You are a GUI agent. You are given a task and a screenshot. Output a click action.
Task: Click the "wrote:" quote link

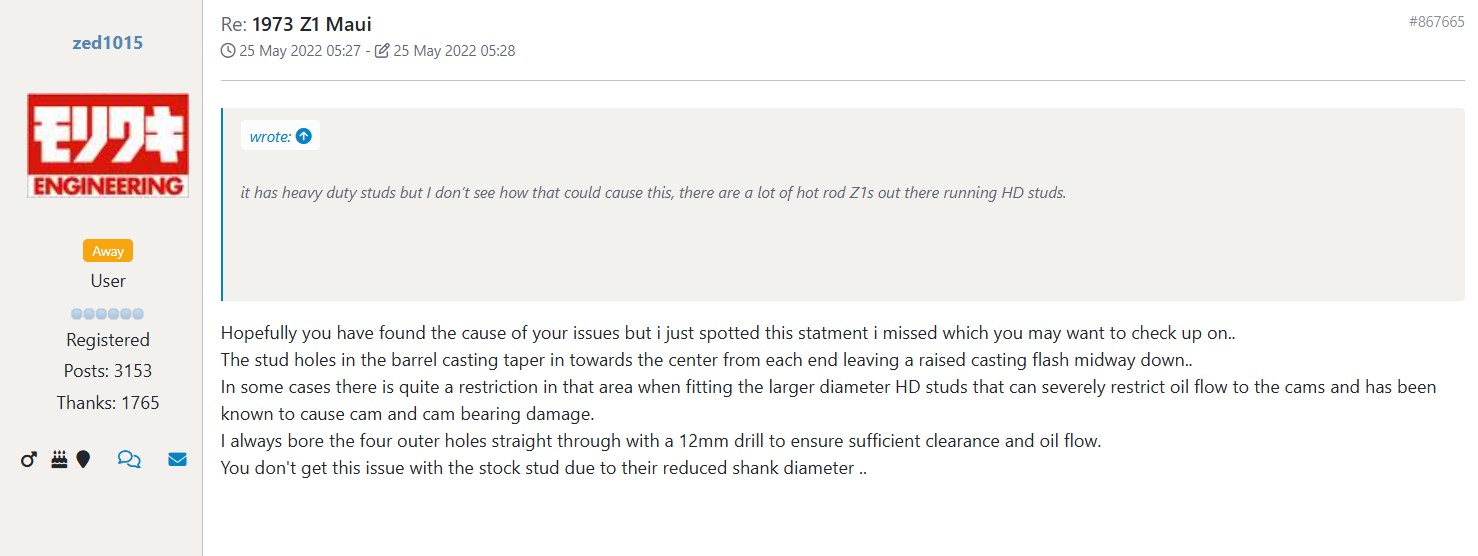point(270,136)
